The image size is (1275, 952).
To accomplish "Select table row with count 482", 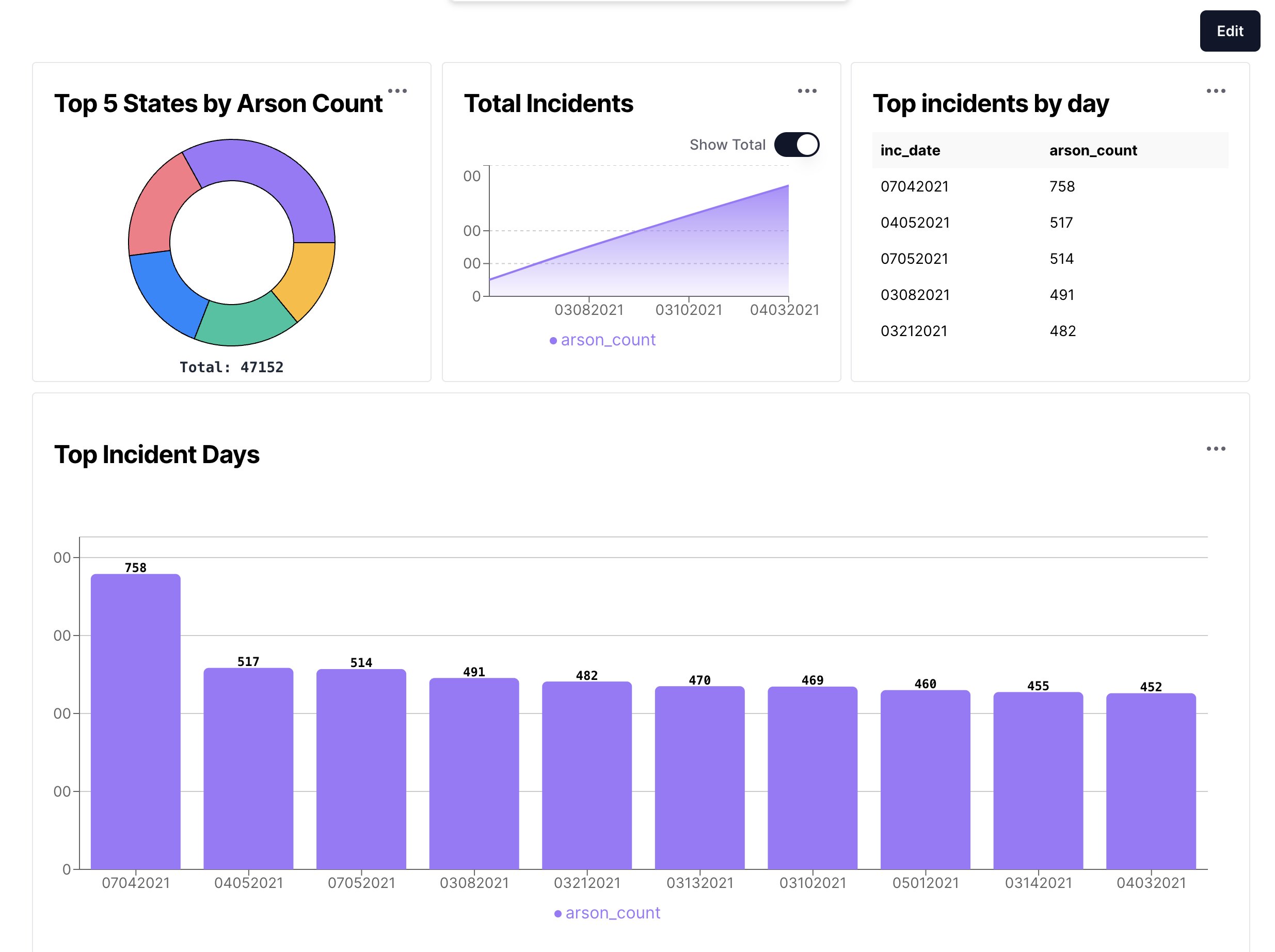I will pyautogui.click(x=1062, y=331).
